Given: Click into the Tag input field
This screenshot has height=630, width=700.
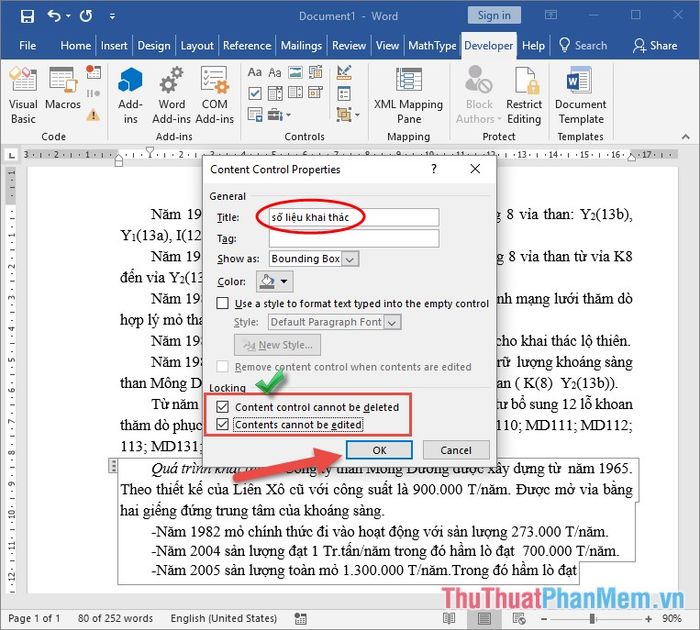Looking at the screenshot, I should [354, 238].
